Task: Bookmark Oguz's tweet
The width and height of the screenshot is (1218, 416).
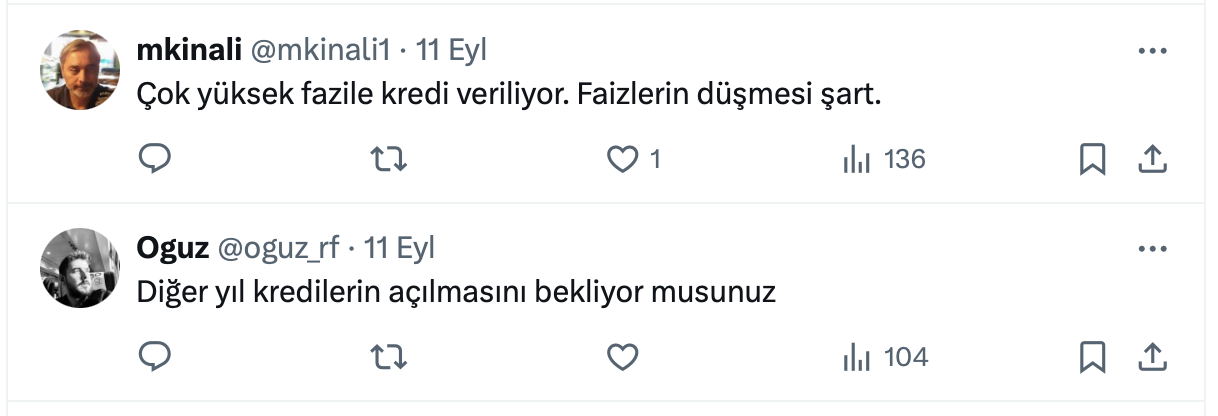Action: (x=1092, y=355)
